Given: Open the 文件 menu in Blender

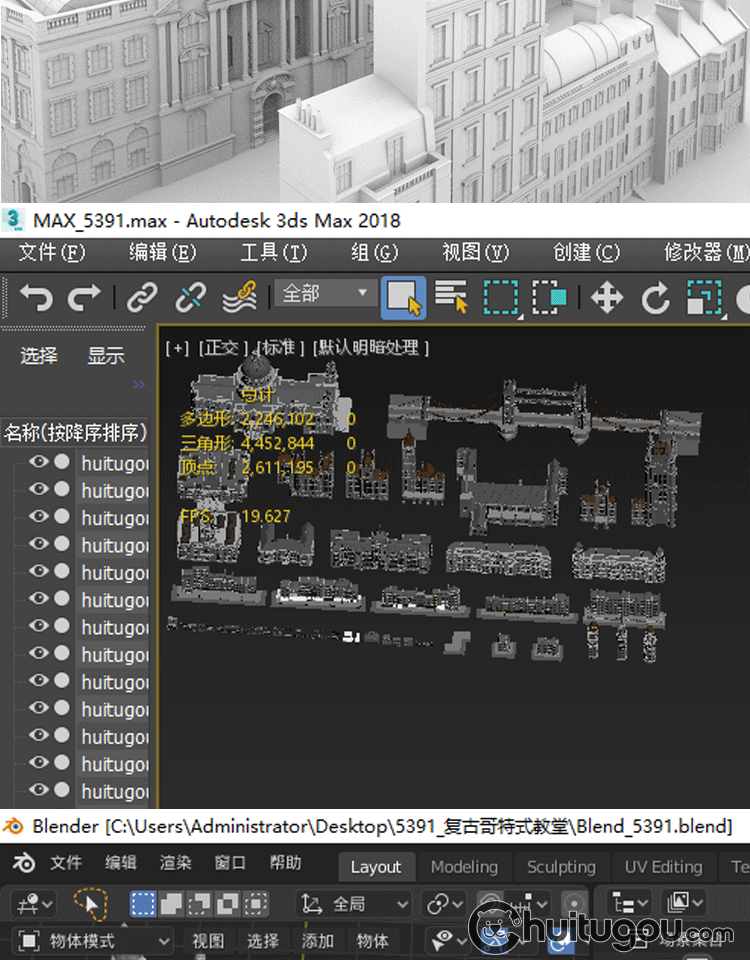Looking at the screenshot, I should [x=66, y=863].
